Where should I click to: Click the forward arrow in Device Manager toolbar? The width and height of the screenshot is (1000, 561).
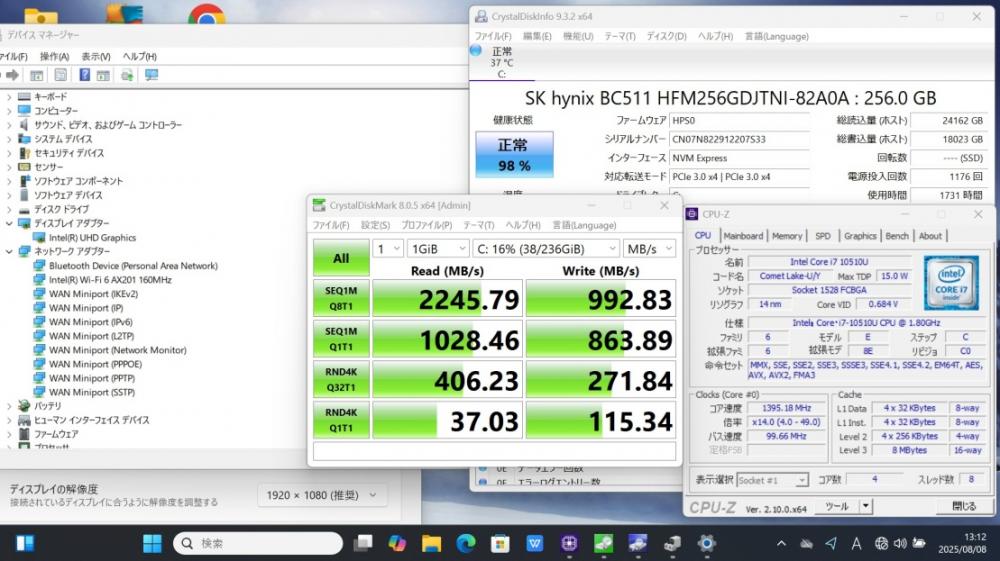tap(11, 75)
